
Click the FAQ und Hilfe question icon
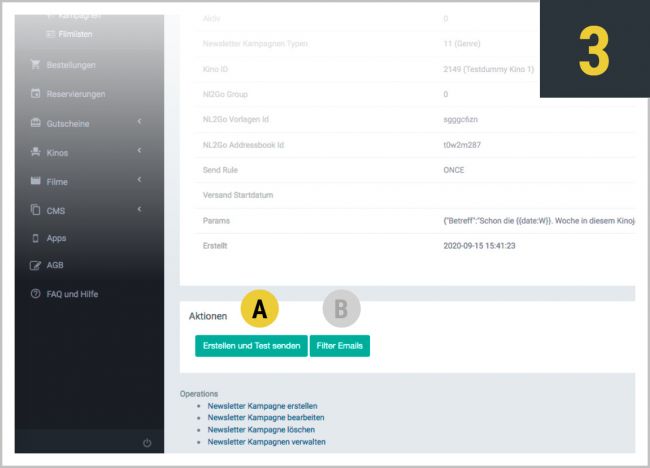tap(36, 294)
